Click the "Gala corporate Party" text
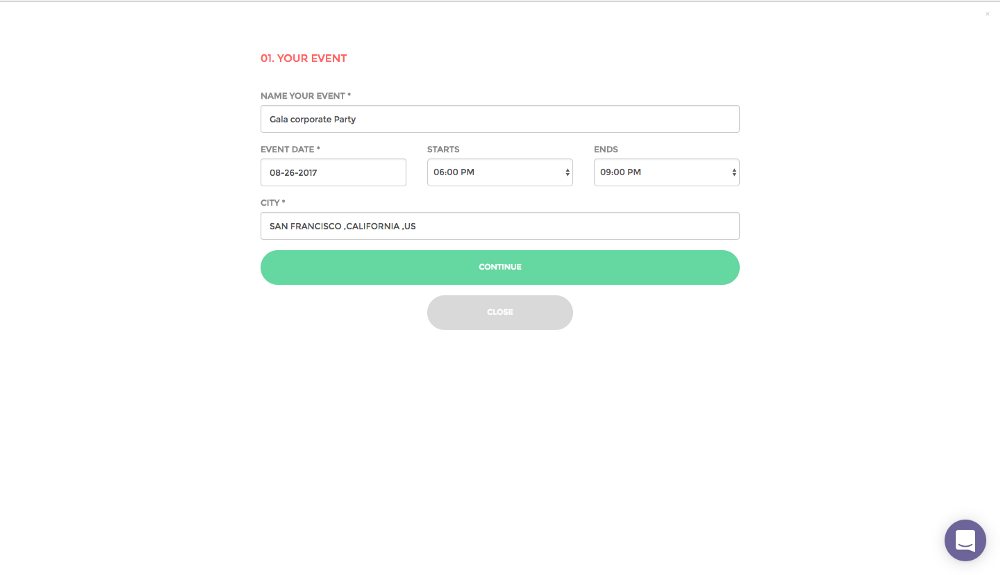Image resolution: width=1000 pixels, height=575 pixels. point(312,119)
